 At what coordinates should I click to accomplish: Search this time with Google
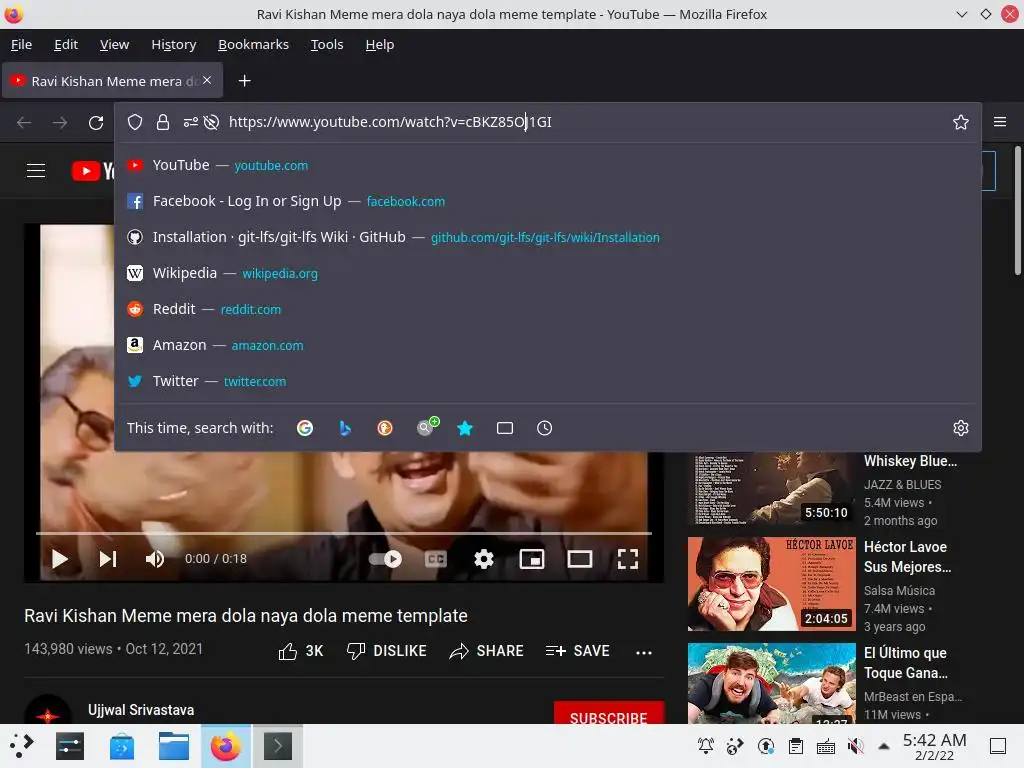click(x=305, y=428)
